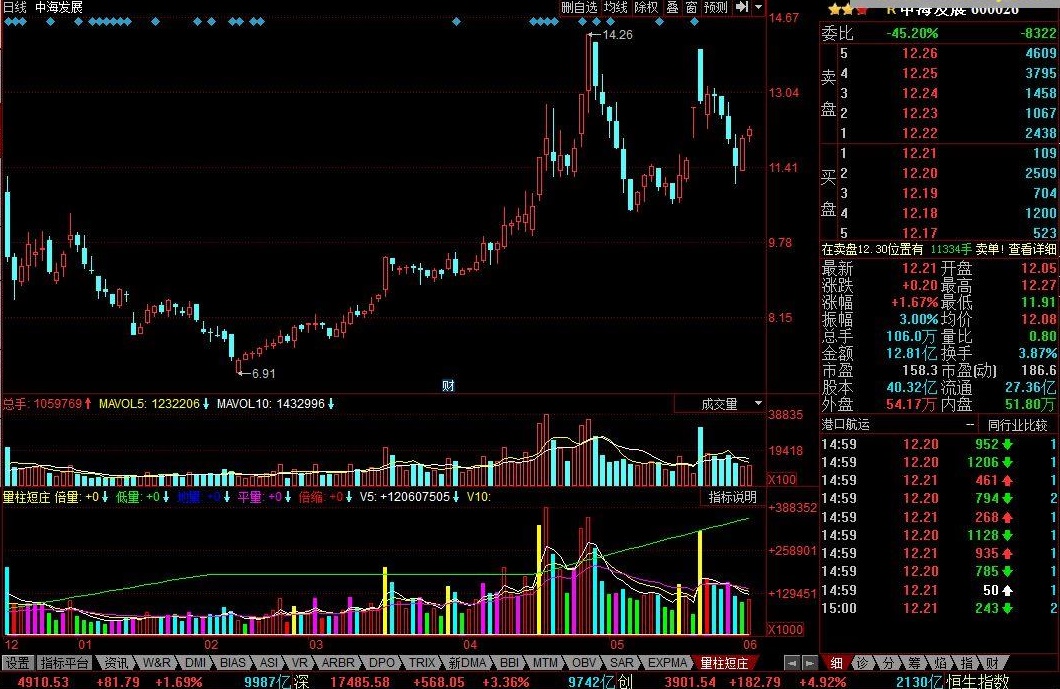Click the sell-1 row priced 12.22
The height and width of the screenshot is (689, 1060).
[x=947, y=133]
